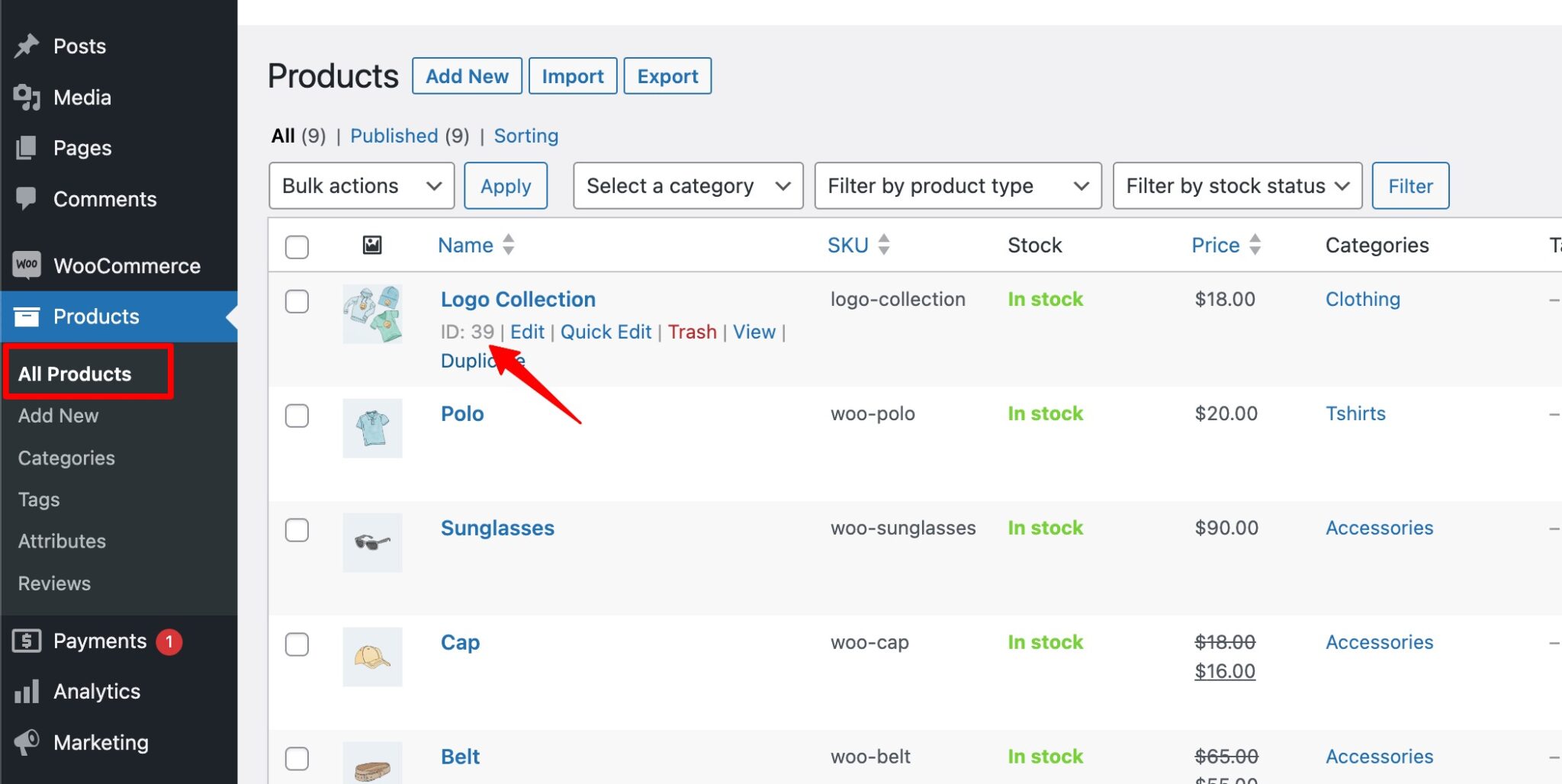Viewport: 1562px width, 784px height.
Task: Click the Marketing megaphone icon
Action: point(27,741)
